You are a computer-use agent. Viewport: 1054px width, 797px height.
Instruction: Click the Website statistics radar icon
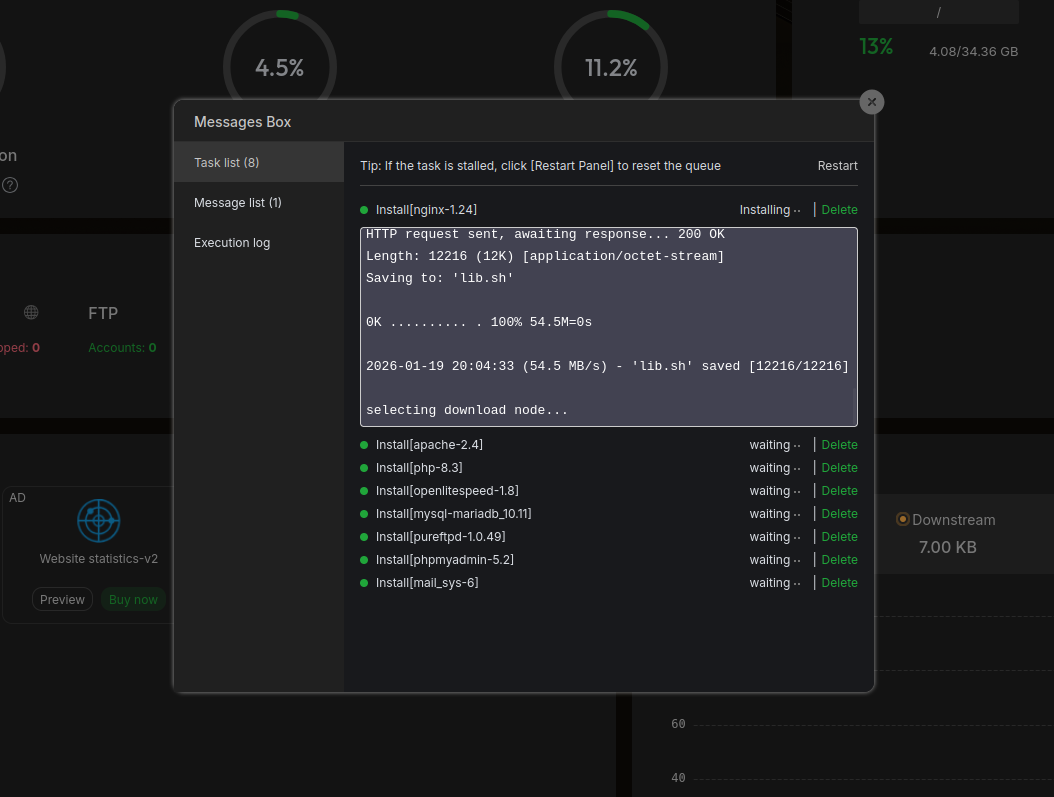(x=98, y=521)
